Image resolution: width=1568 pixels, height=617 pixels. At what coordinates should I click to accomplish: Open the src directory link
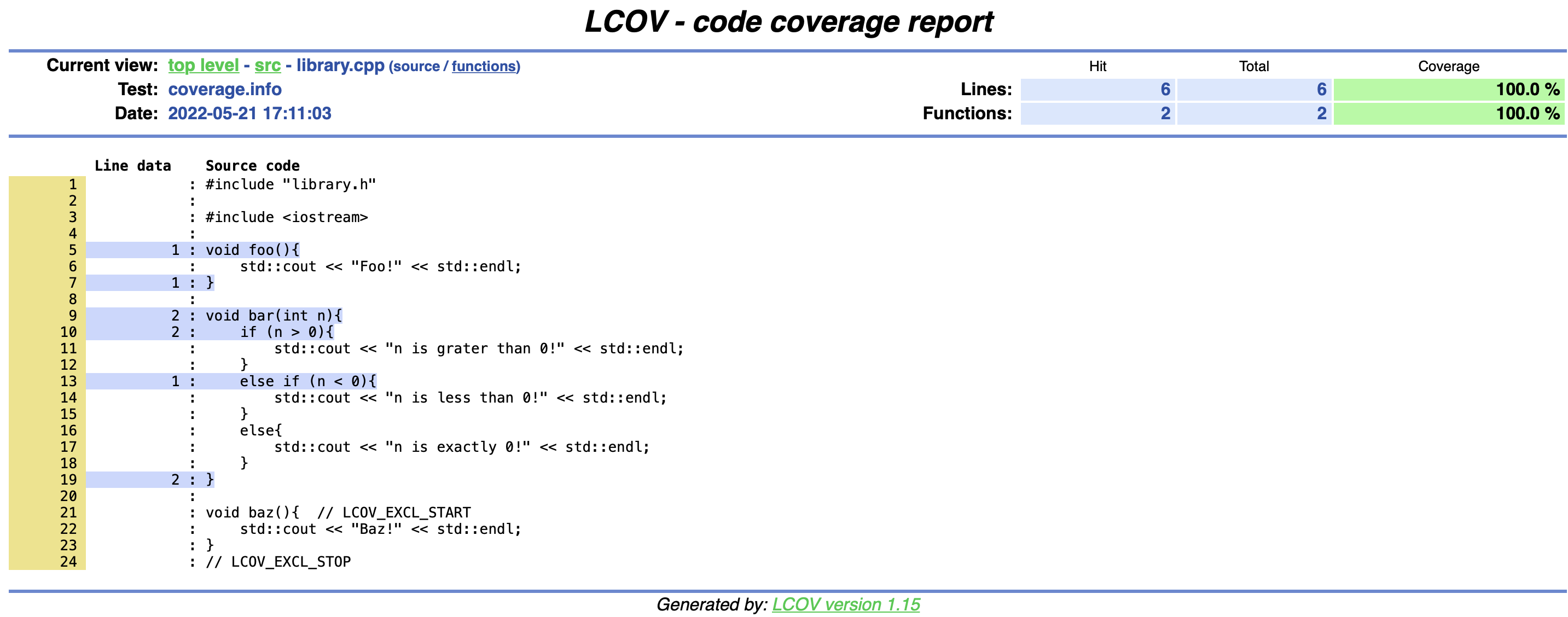click(267, 65)
